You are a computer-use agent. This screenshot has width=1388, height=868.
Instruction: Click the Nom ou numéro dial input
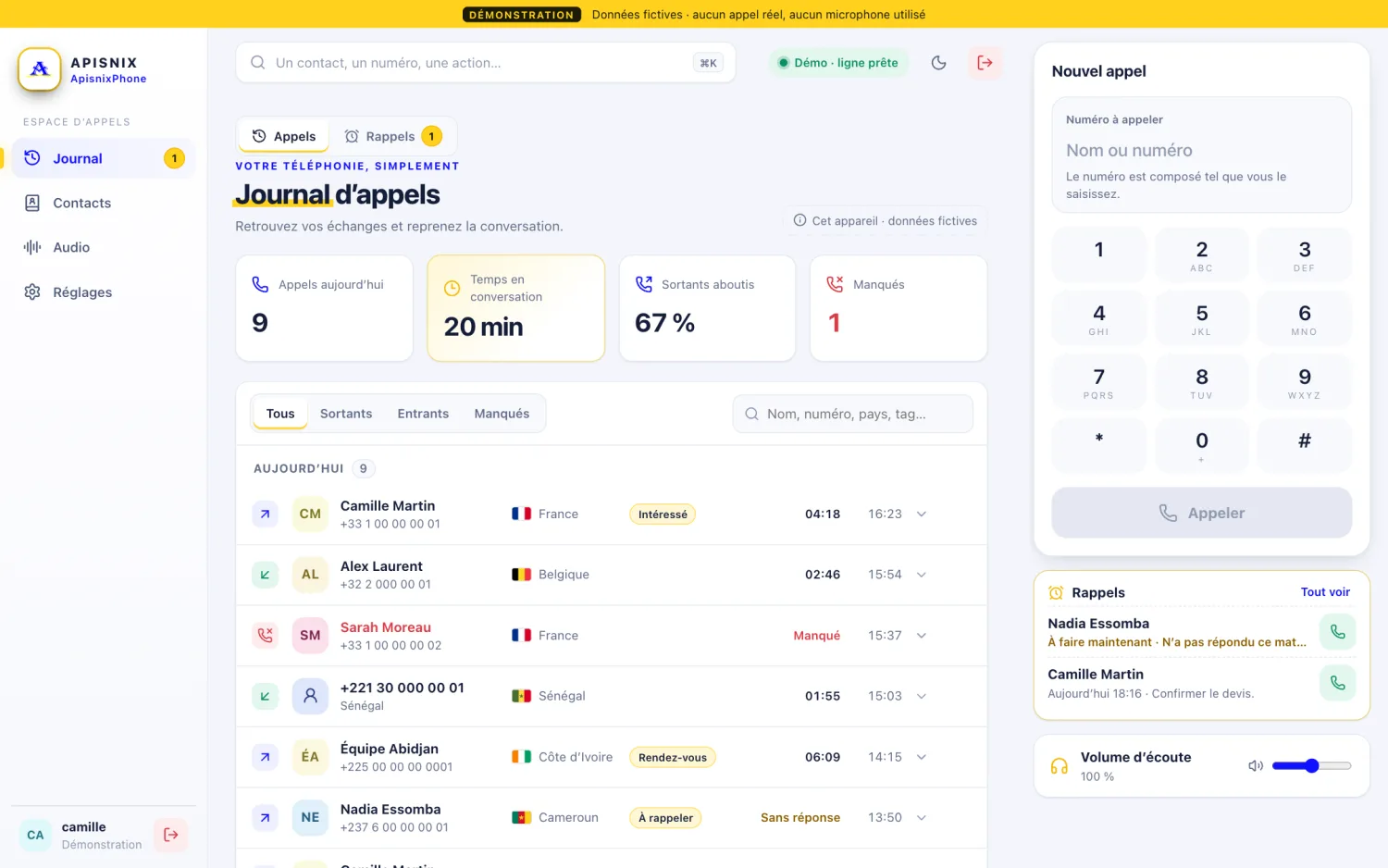1201,150
